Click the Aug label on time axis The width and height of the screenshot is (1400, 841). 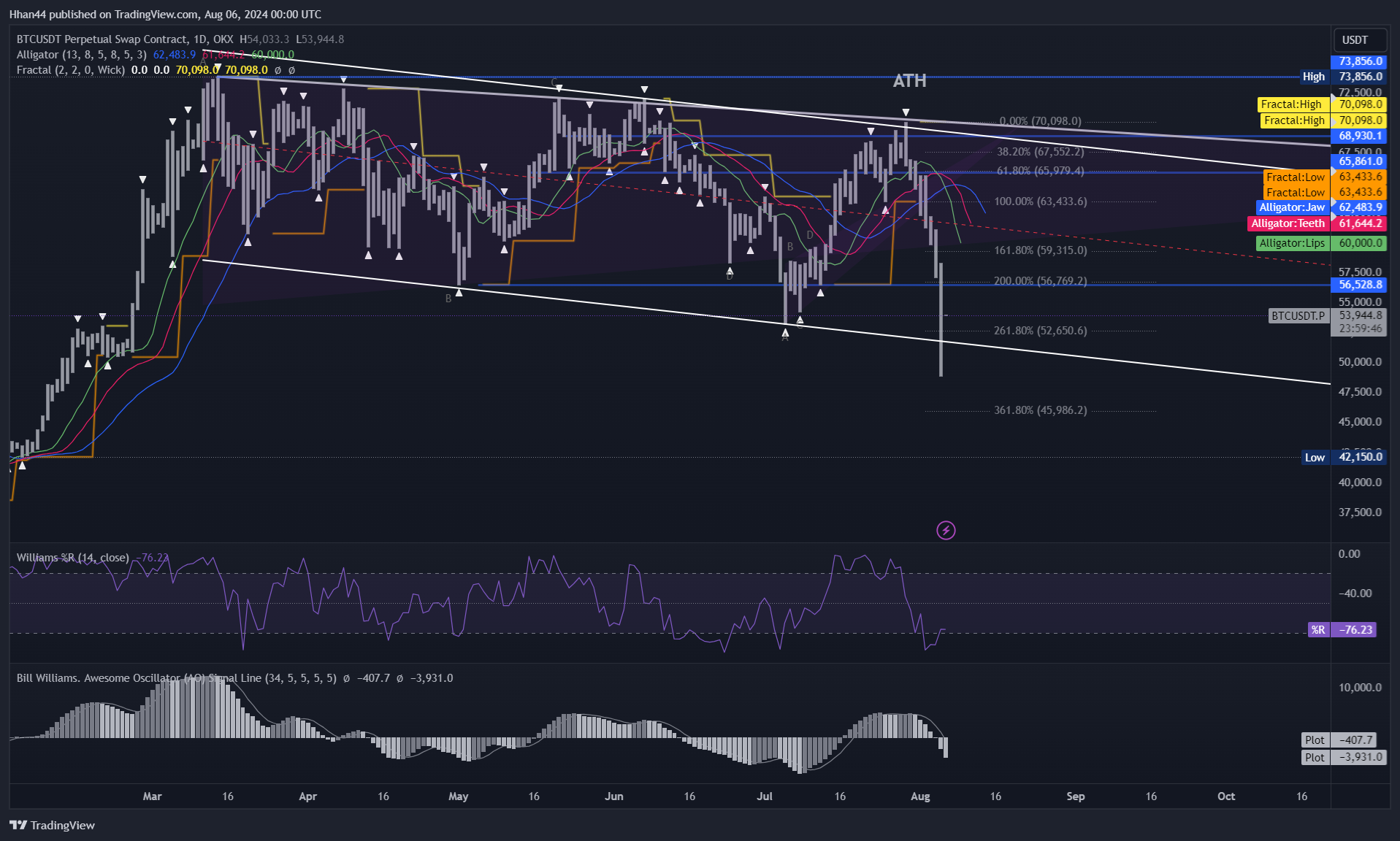pos(920,796)
